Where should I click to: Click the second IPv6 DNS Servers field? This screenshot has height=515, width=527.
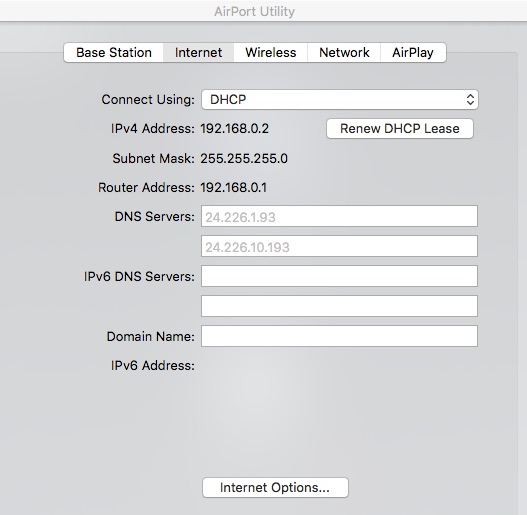coord(339,306)
